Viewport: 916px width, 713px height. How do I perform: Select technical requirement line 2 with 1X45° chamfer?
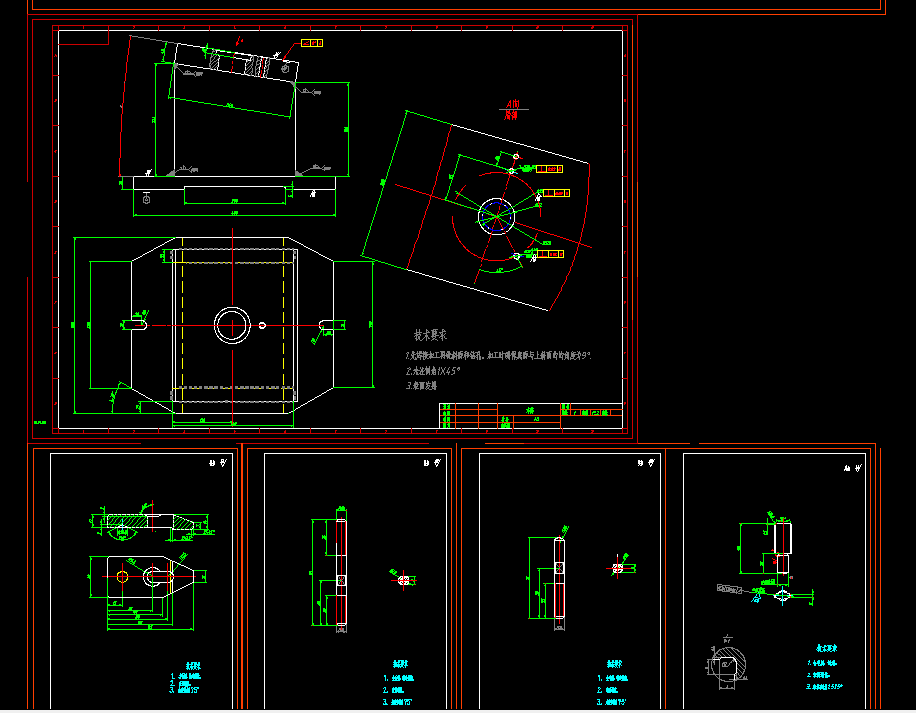pyautogui.click(x=433, y=371)
